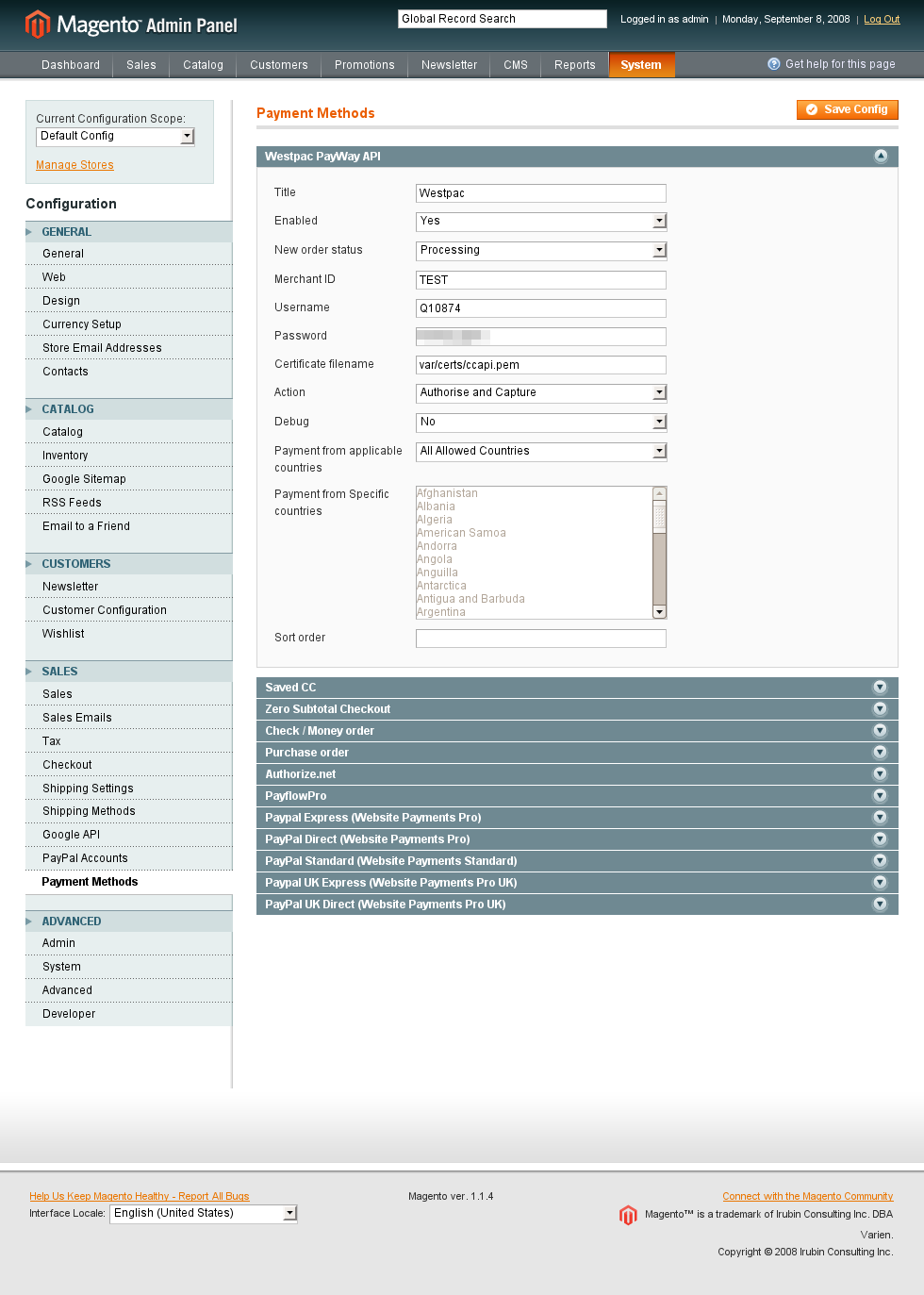The image size is (924, 1295).
Task: Expand PayPal Standard arrow icon
Action: point(880,861)
